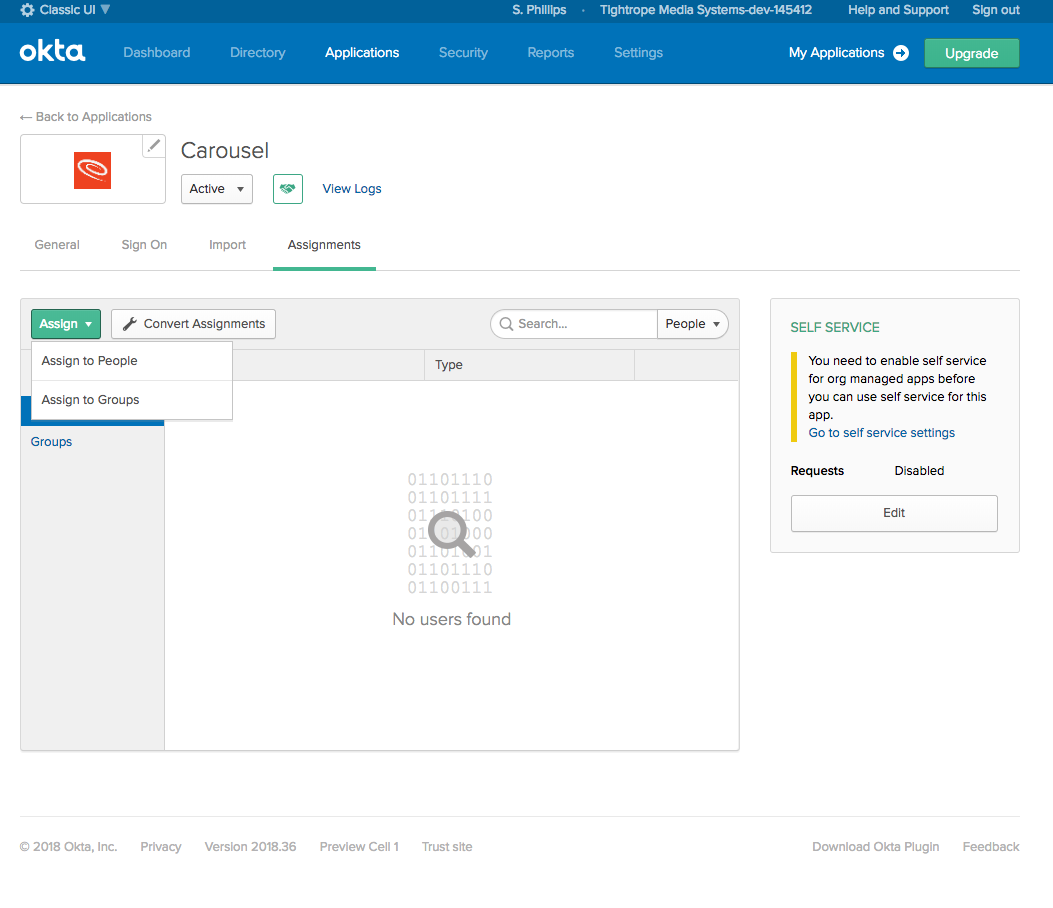The height and width of the screenshot is (908, 1053).
Task: Open the Settings menu
Action: 639,52
